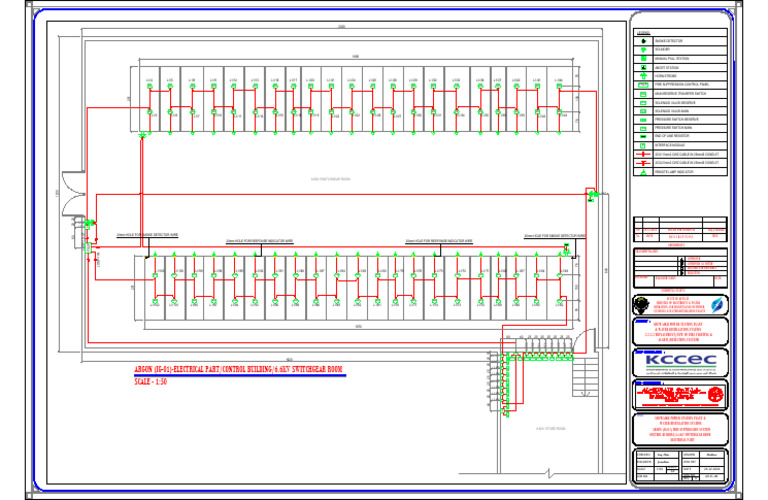Click the '6.6kV SWITCHGEAR ROOM' room label

point(331,179)
